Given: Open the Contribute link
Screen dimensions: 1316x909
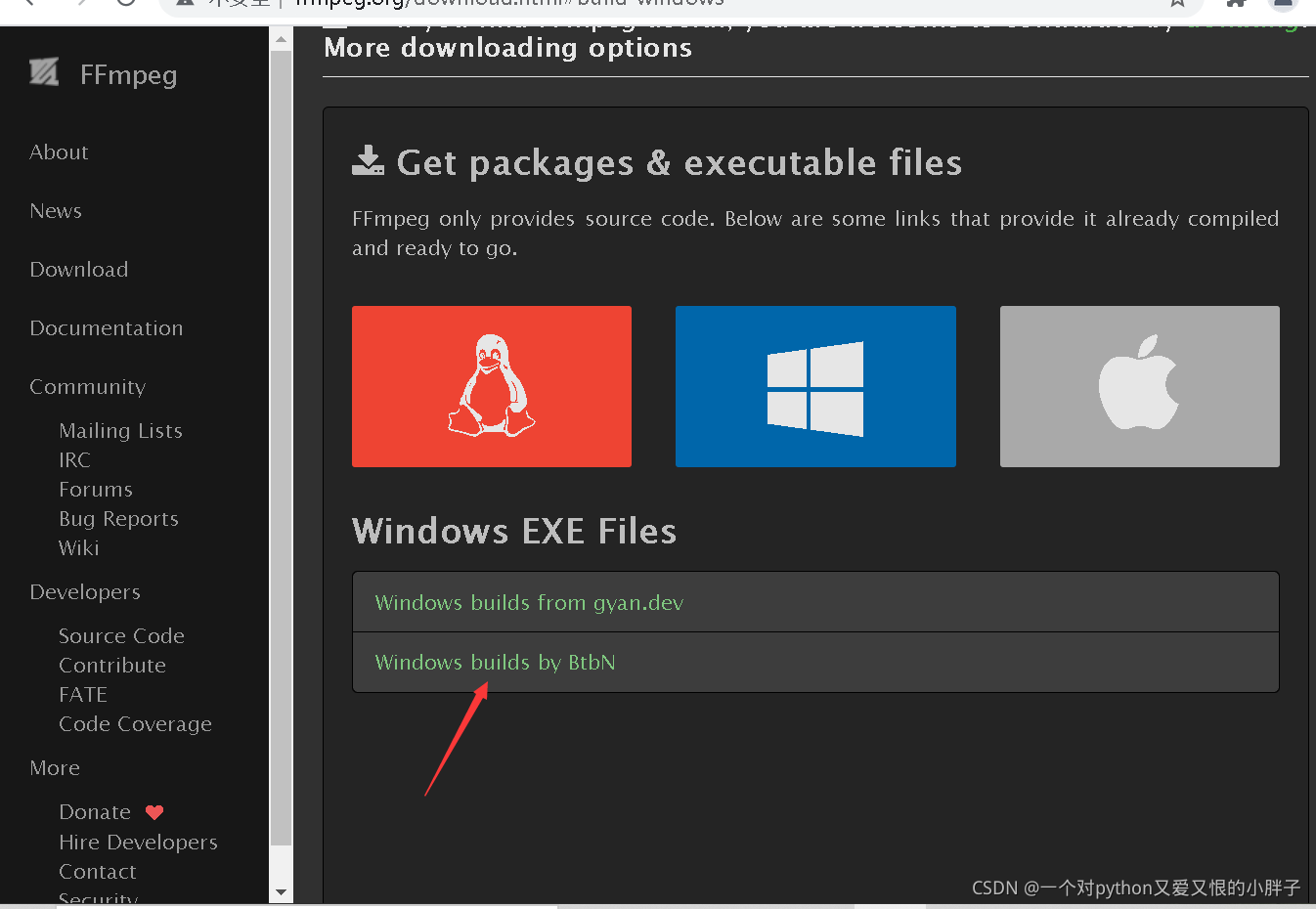Looking at the screenshot, I should 112,666.
